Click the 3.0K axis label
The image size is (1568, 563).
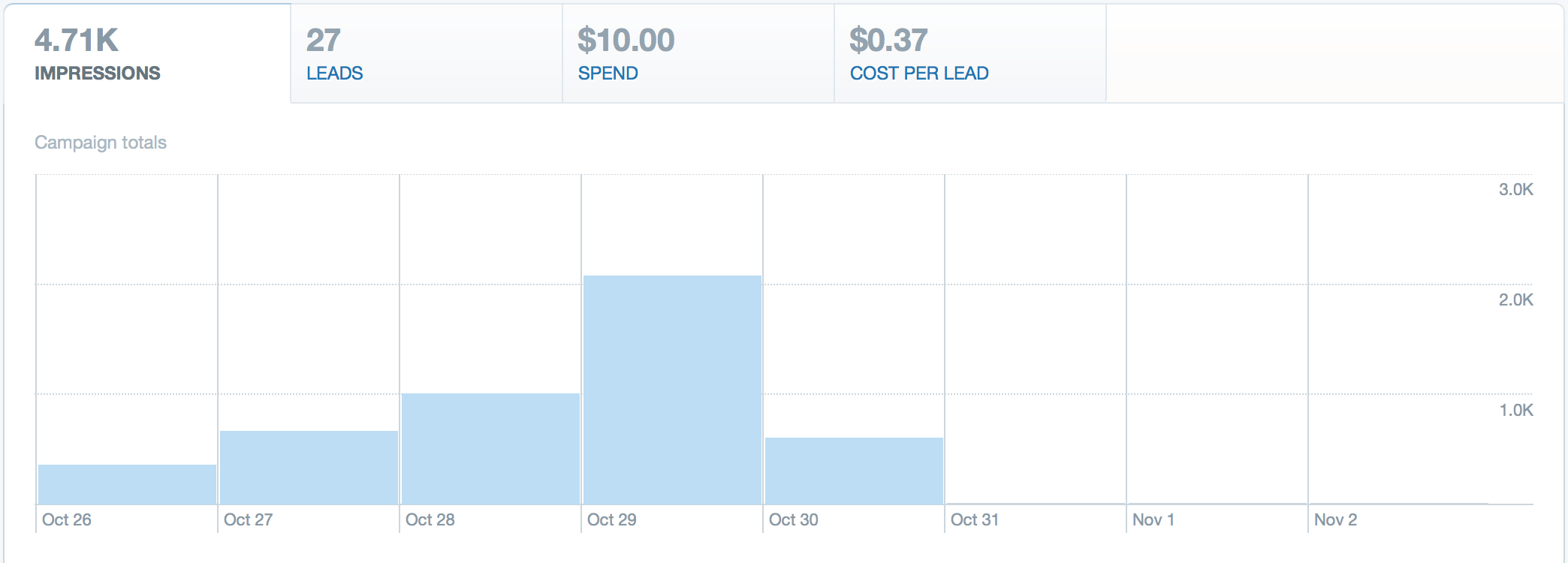coord(1516,189)
